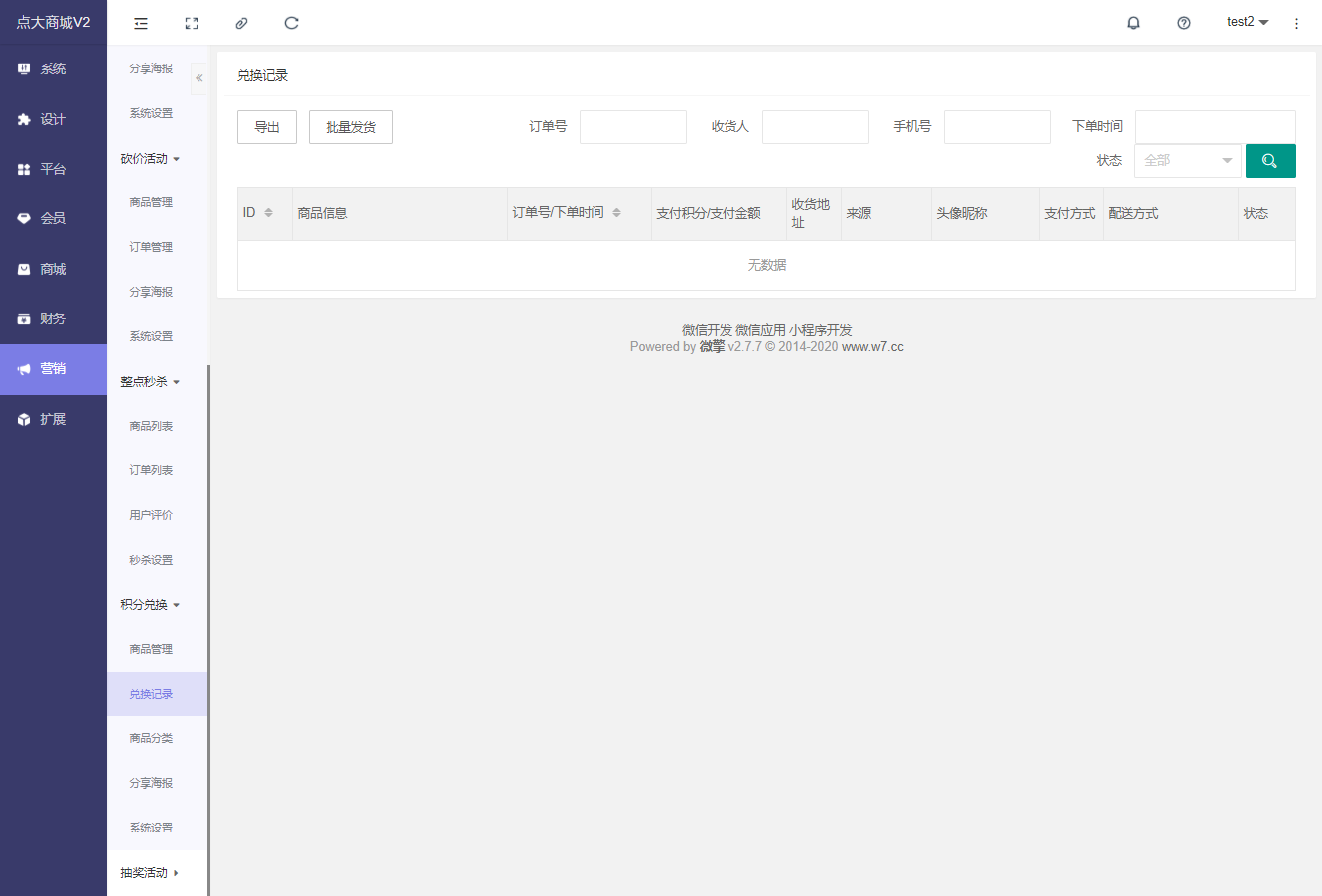Open 系统 section in left navigation
The image size is (1322, 896).
54,69
